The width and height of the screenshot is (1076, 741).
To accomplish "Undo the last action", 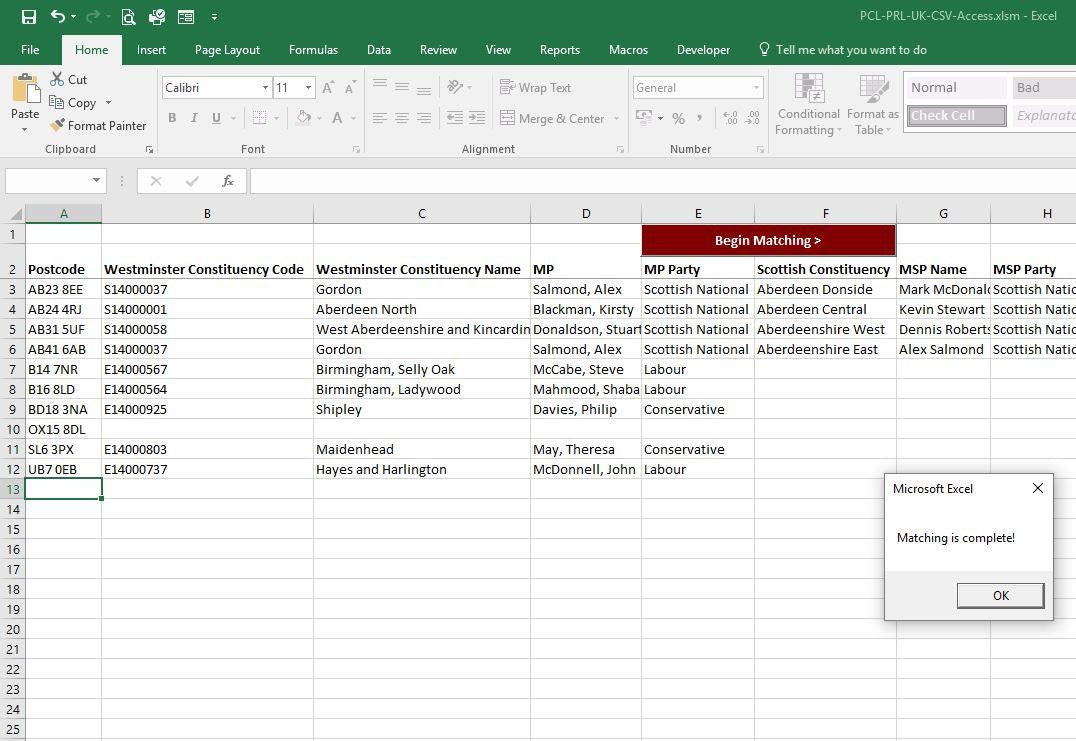I will (58, 16).
